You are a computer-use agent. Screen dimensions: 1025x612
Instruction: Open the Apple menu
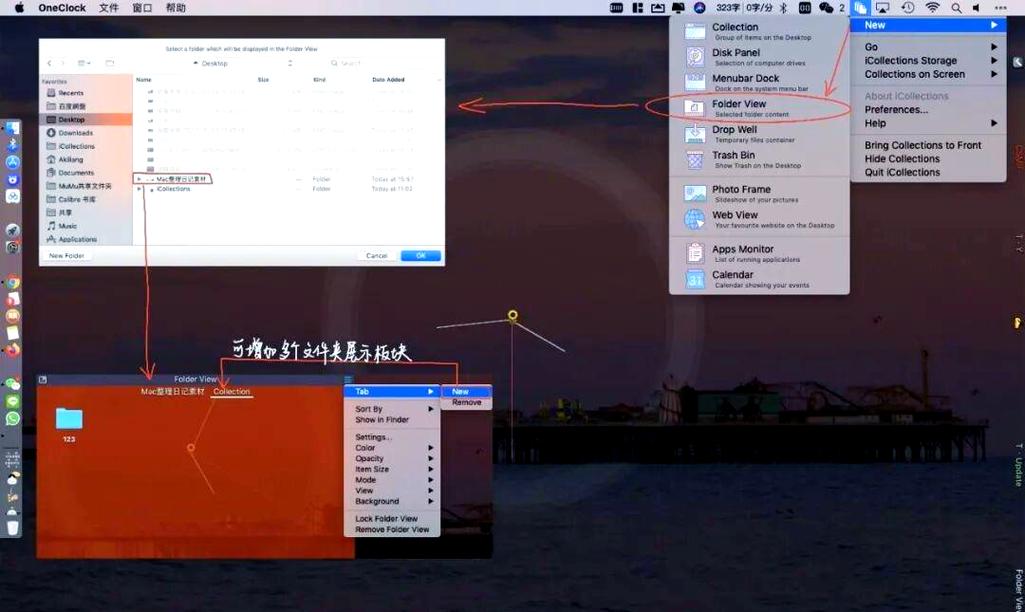point(19,8)
